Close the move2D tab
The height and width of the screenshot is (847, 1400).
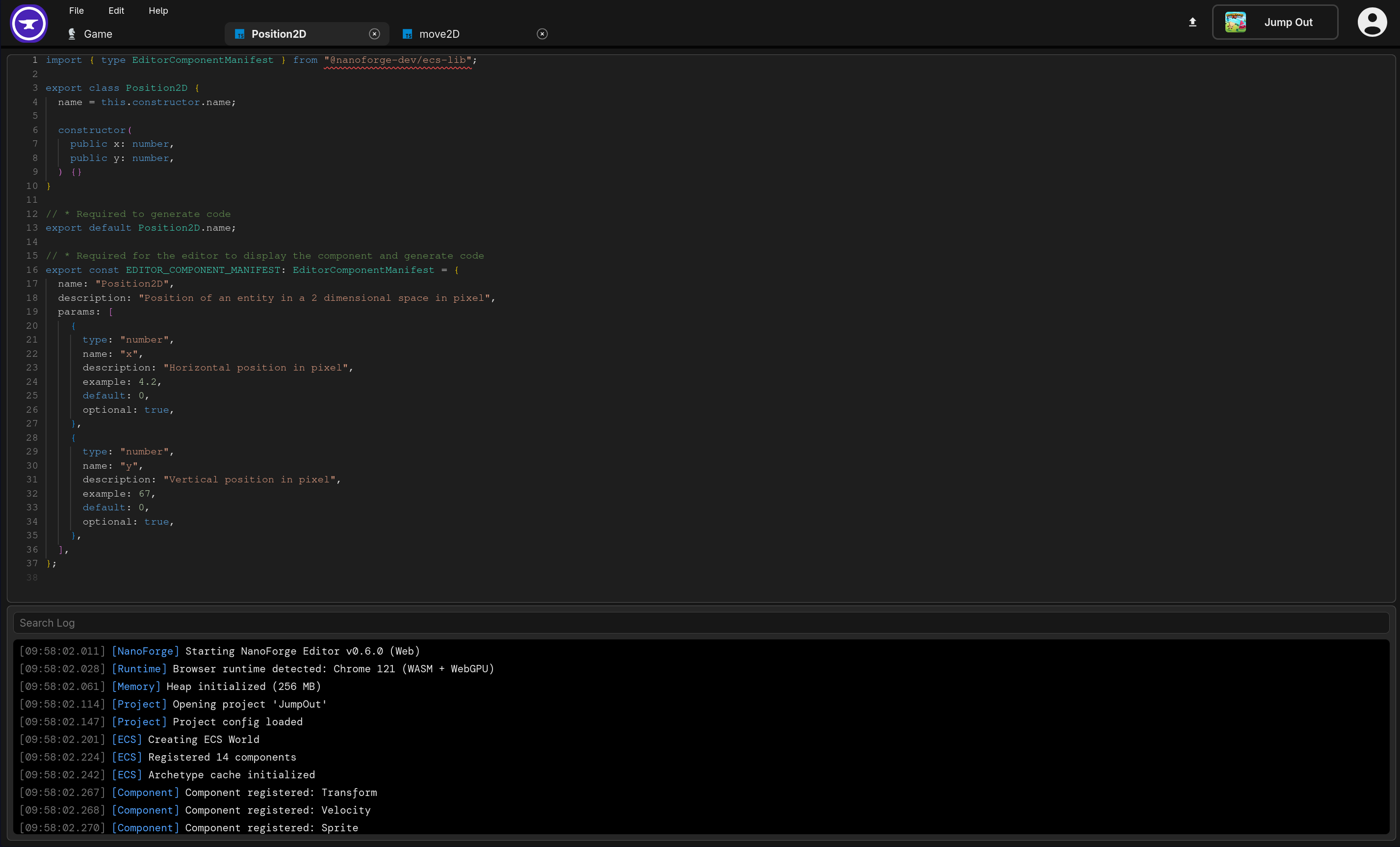pyautogui.click(x=542, y=34)
